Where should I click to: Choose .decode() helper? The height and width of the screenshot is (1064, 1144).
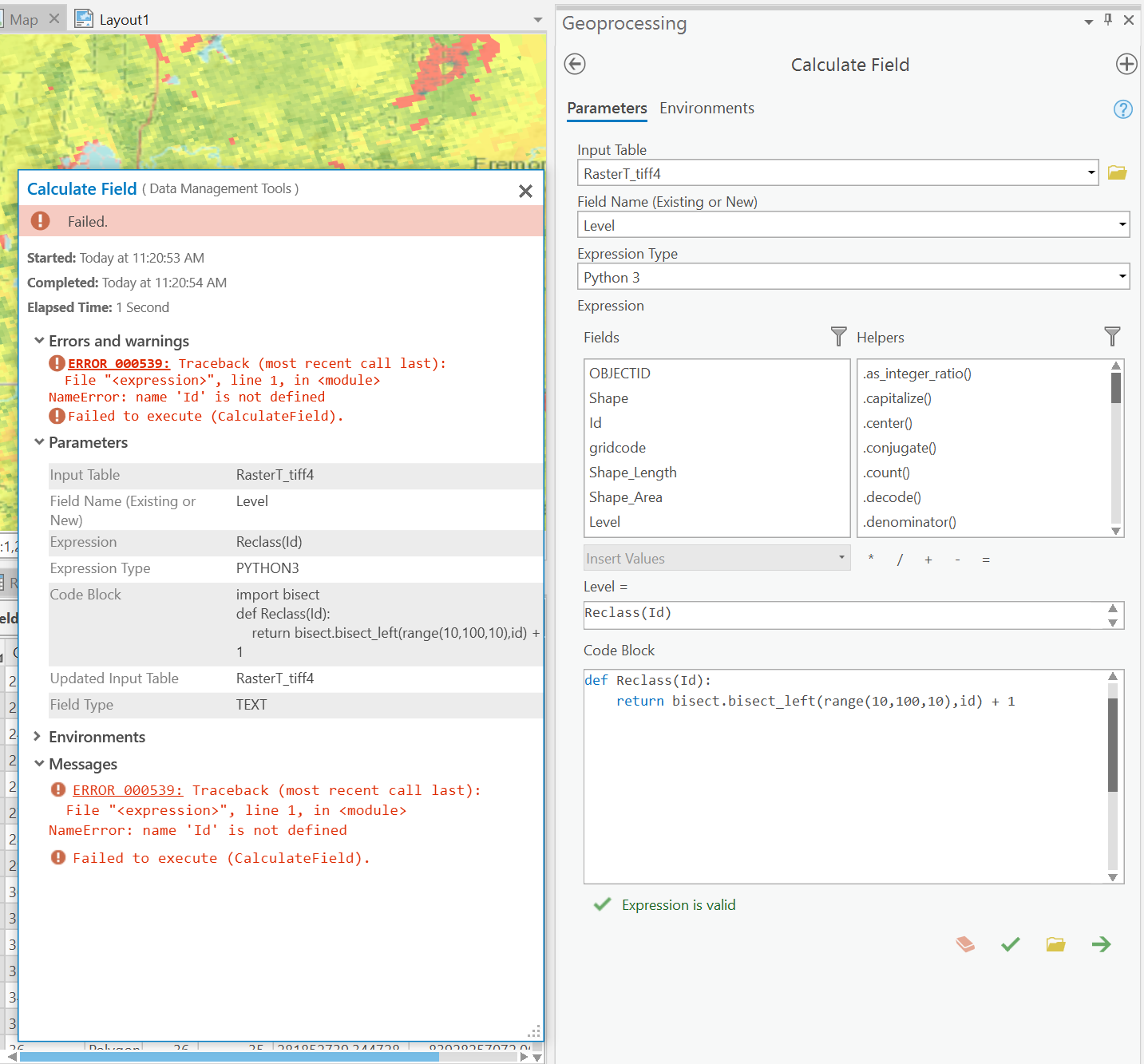click(x=892, y=497)
